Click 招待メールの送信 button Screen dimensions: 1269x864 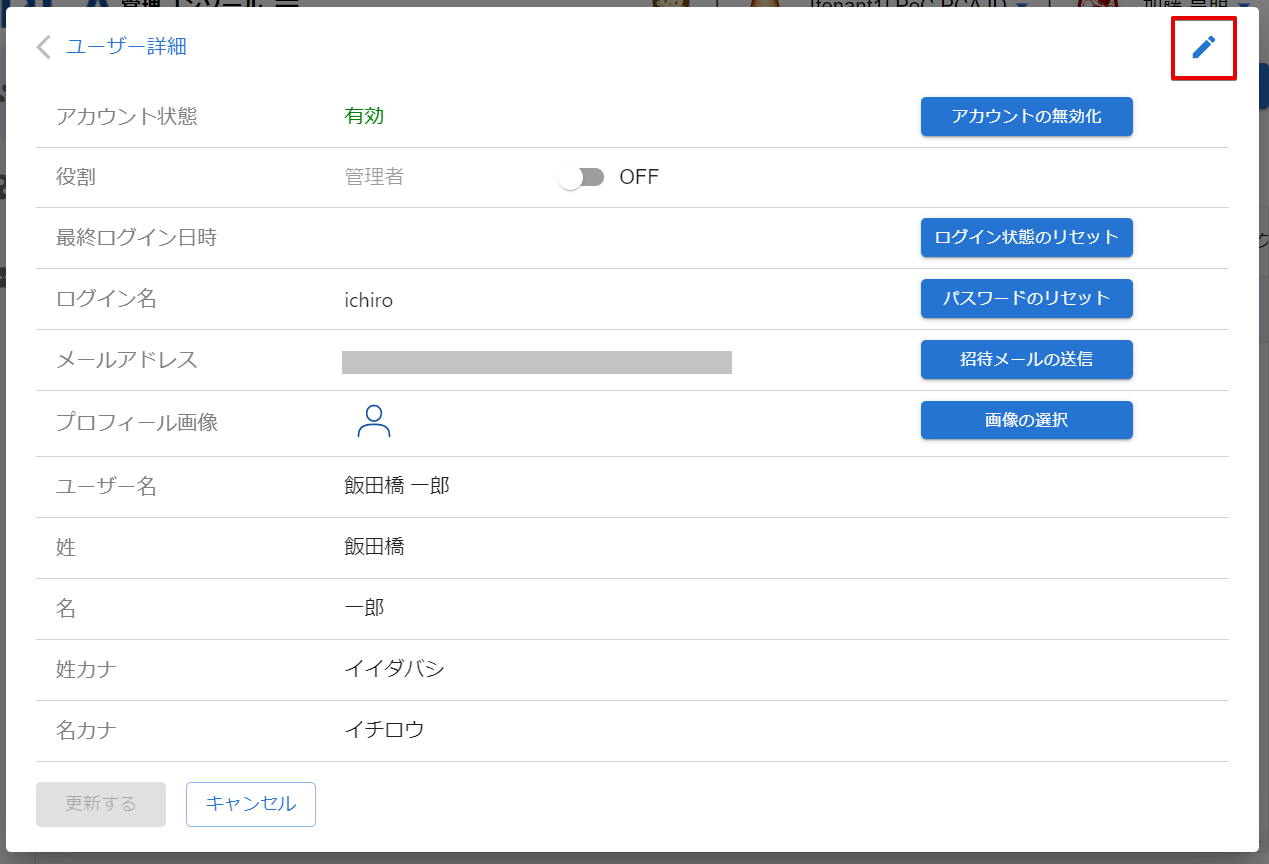point(1026,359)
